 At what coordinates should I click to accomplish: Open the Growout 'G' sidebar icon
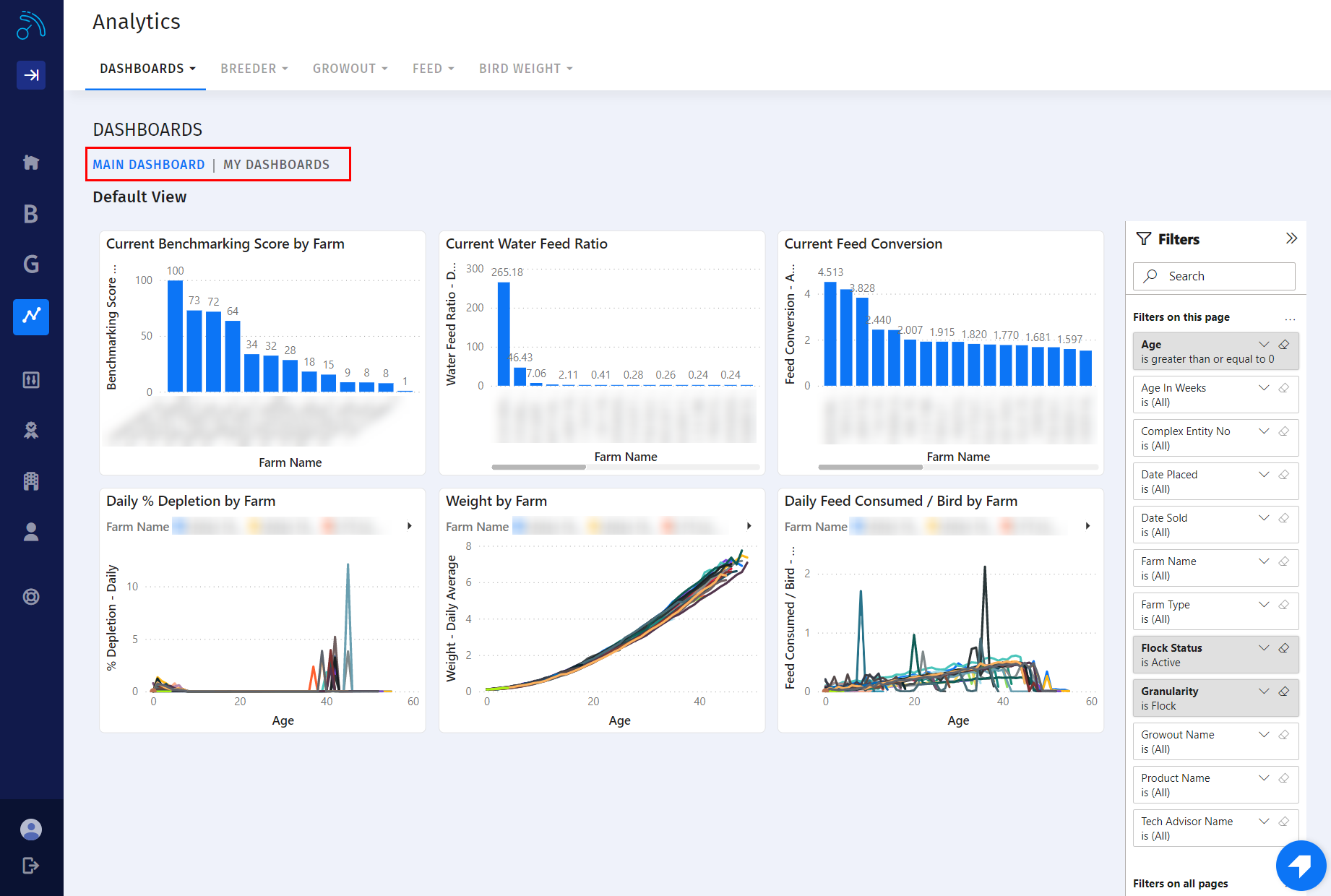pos(31,264)
